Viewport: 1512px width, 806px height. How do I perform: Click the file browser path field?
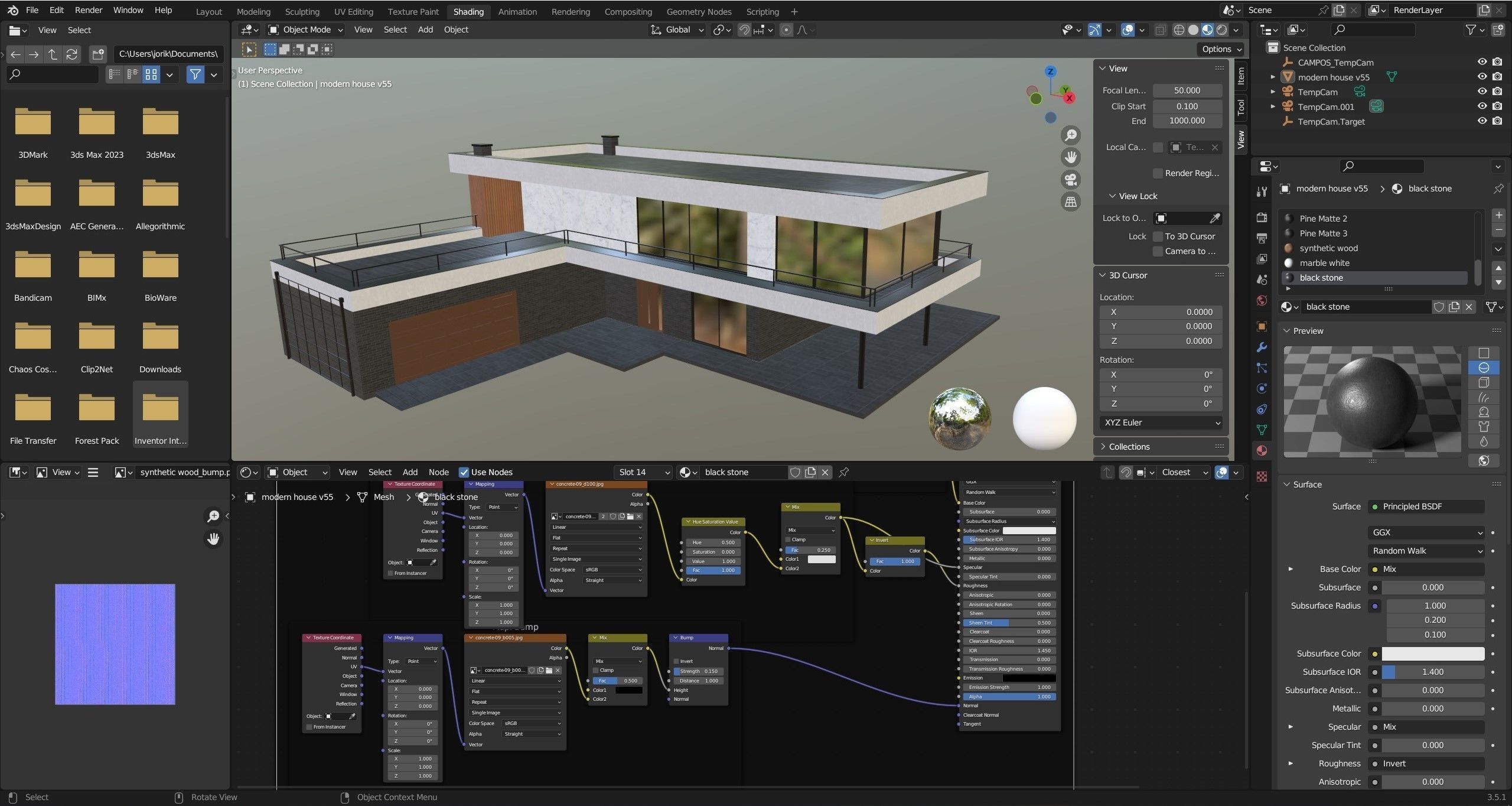tap(168, 54)
